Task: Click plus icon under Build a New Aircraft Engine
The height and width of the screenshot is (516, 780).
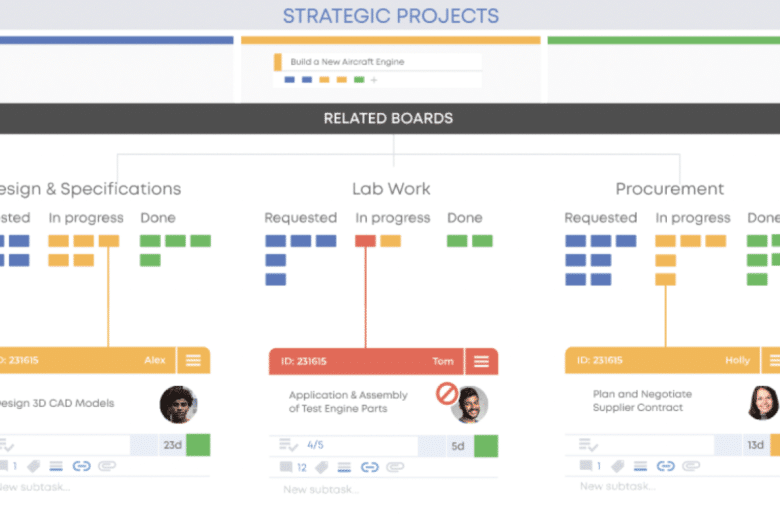Action: tap(374, 79)
